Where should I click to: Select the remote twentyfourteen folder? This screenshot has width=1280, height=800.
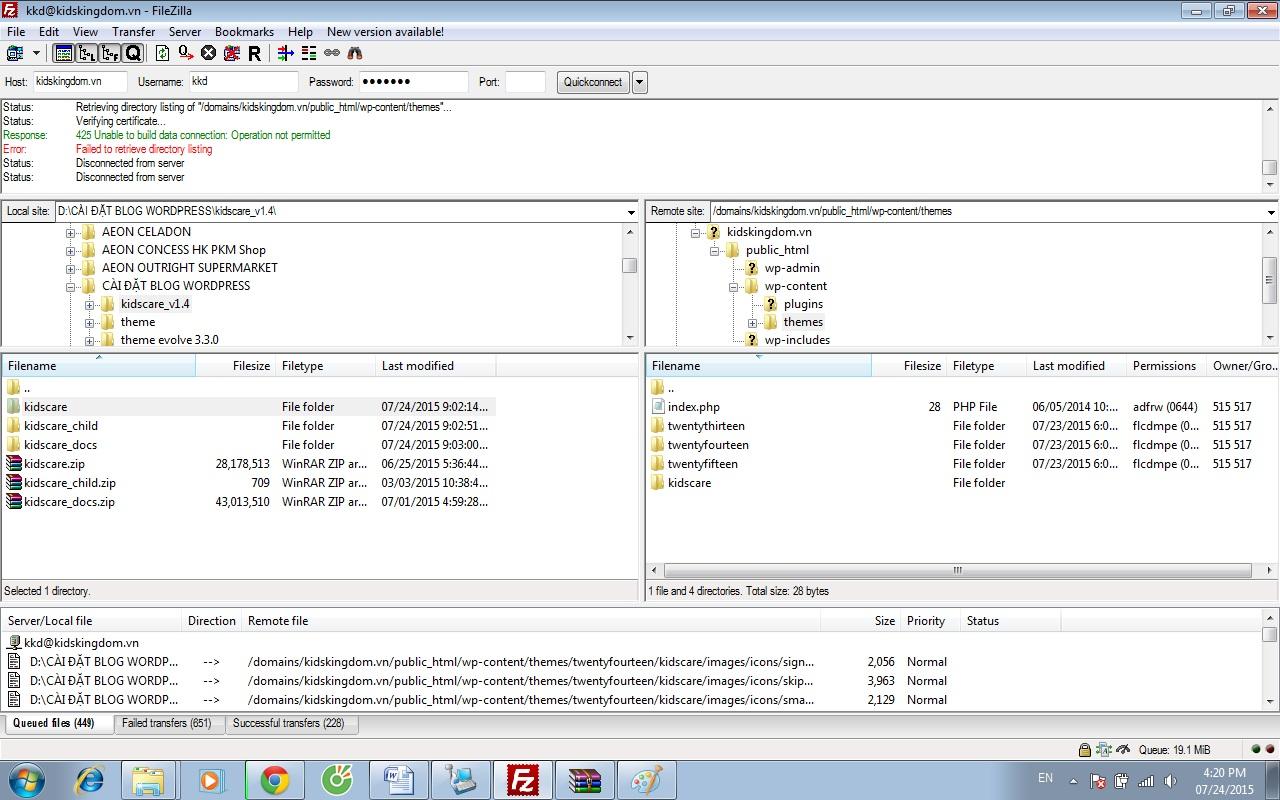708,445
